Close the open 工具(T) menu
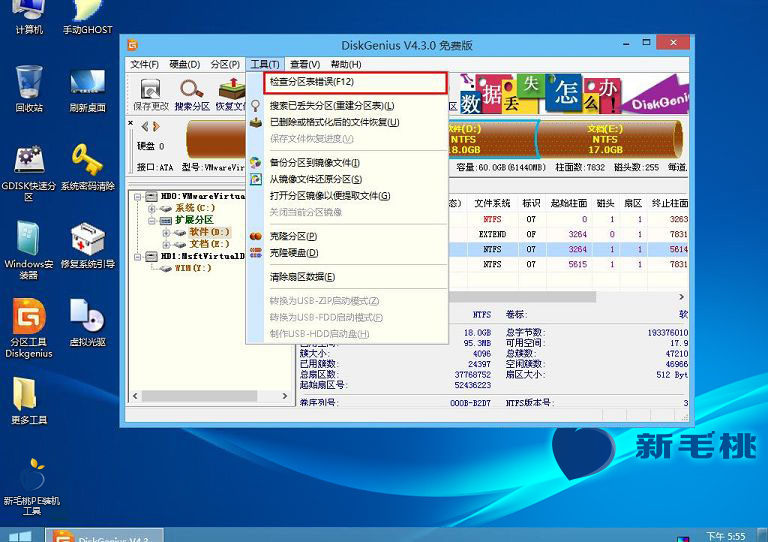768x542 pixels. coord(264,64)
